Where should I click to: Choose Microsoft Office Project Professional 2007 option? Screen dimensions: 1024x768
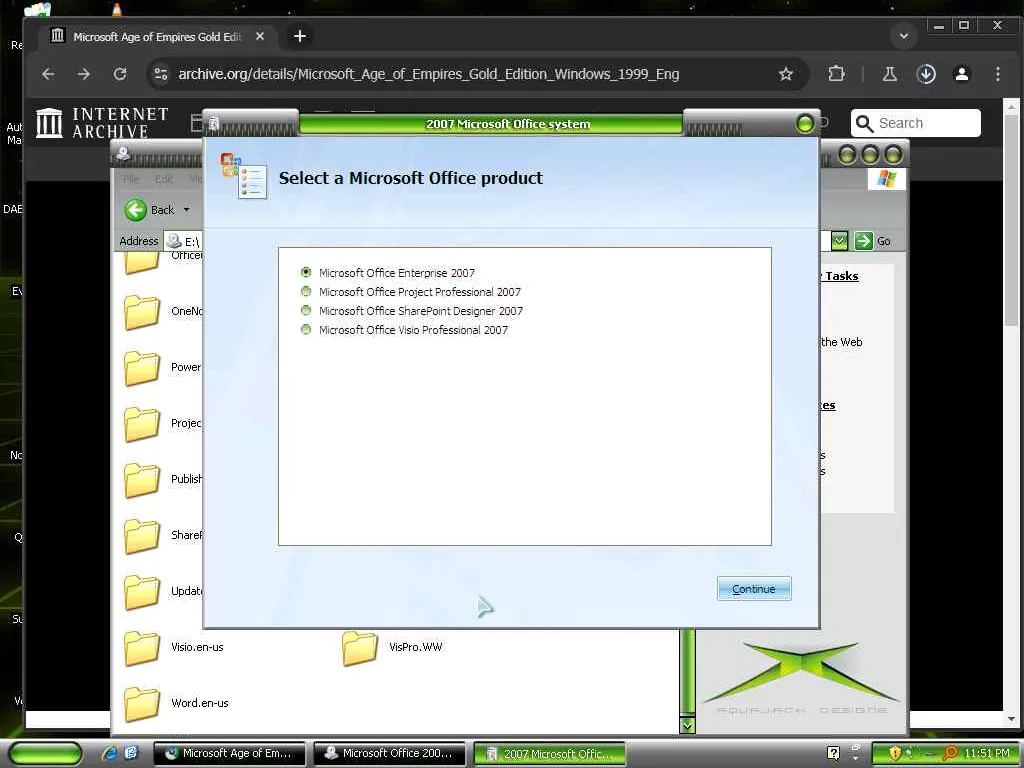pos(306,291)
